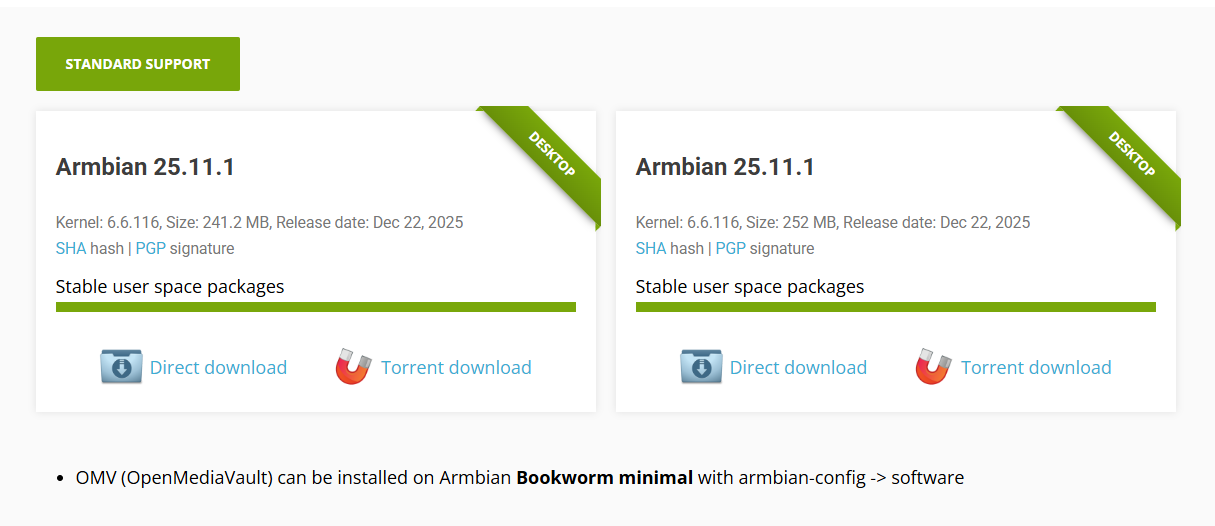Click the 'Torrent download' text in the 241.2 MB card

[x=456, y=368]
